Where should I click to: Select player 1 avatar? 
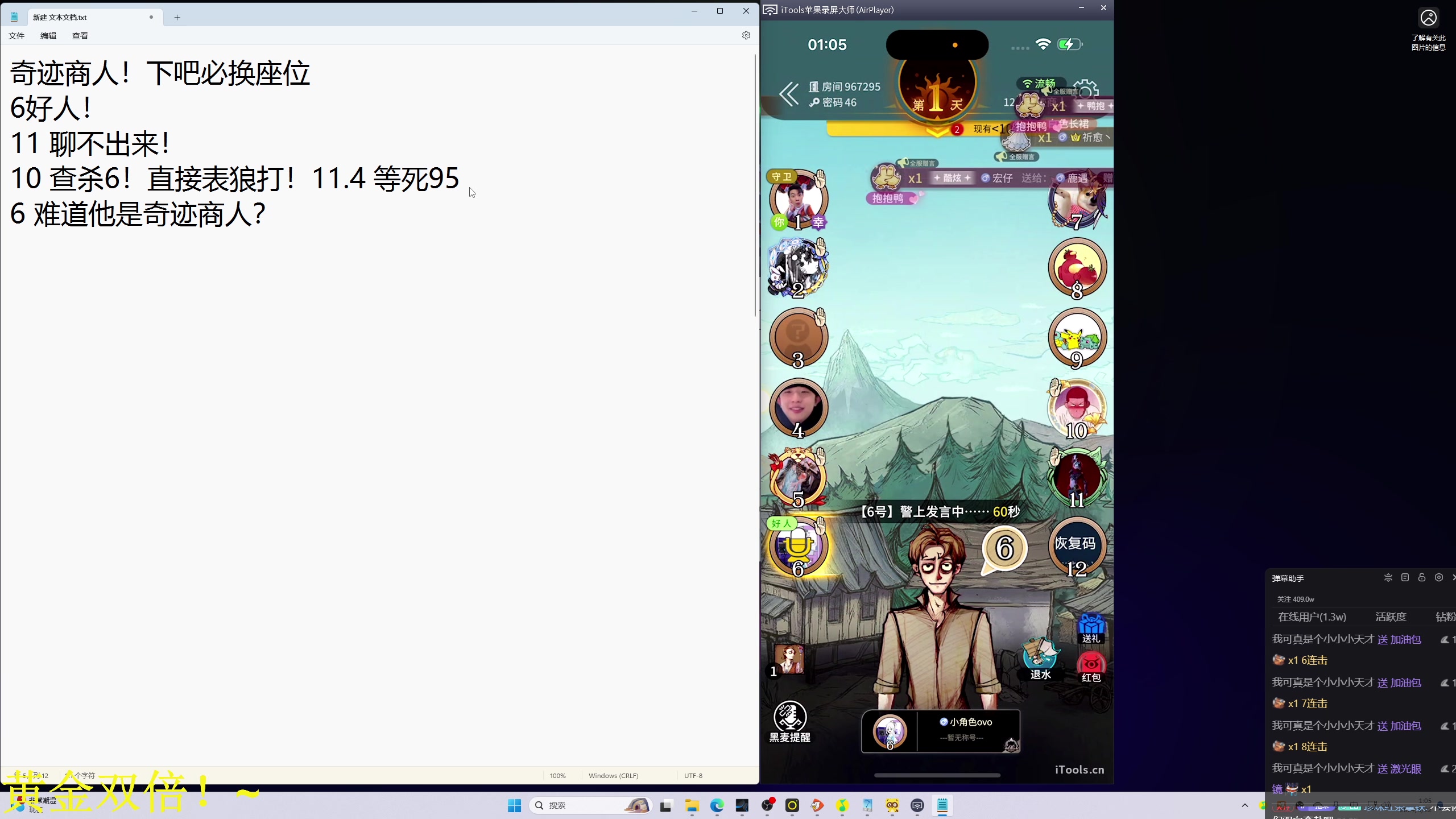798,200
